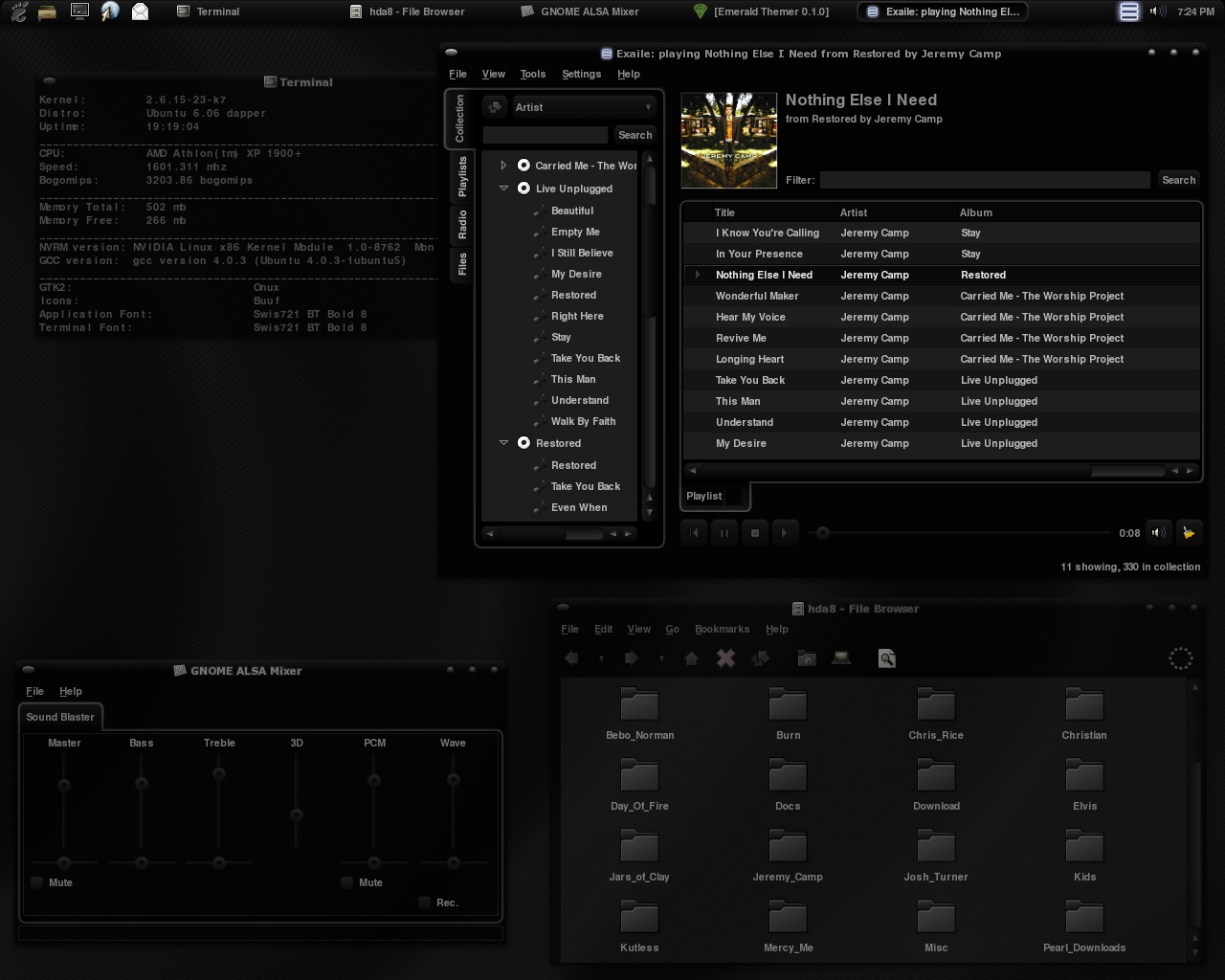1225x980 pixels.
Task: Open the forward history dropdown arrow
Action: [661, 658]
